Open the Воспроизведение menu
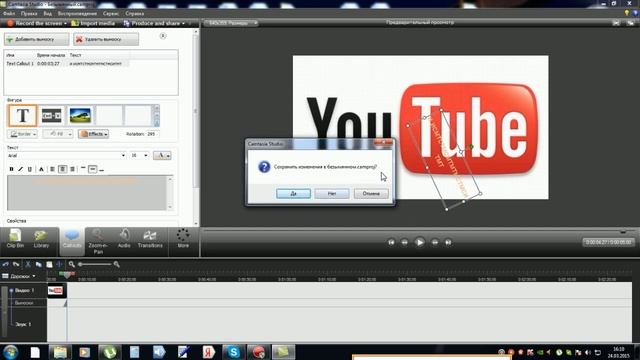This screenshot has width=640, height=360. (77, 13)
